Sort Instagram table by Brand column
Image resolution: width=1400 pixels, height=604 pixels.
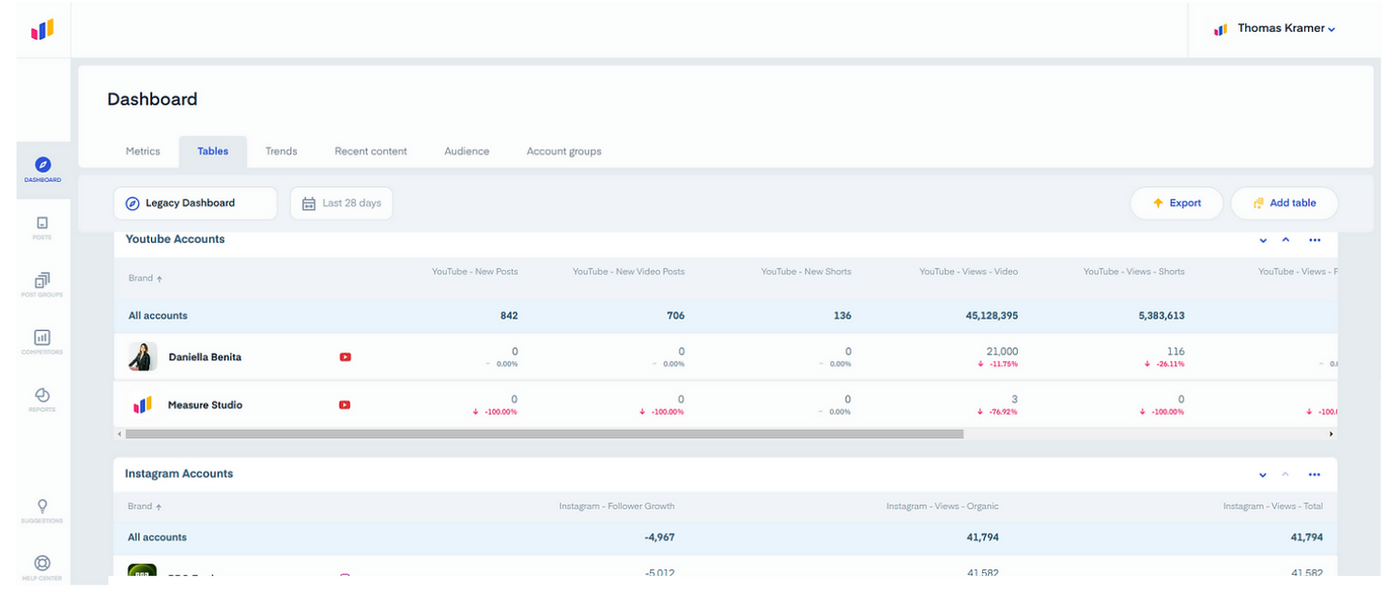tap(145, 507)
